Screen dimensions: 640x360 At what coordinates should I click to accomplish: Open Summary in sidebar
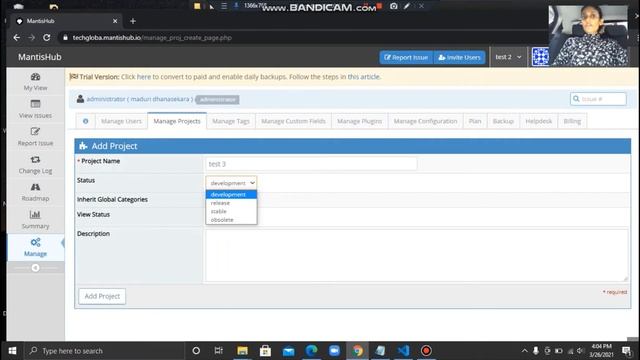pyautogui.click(x=36, y=220)
